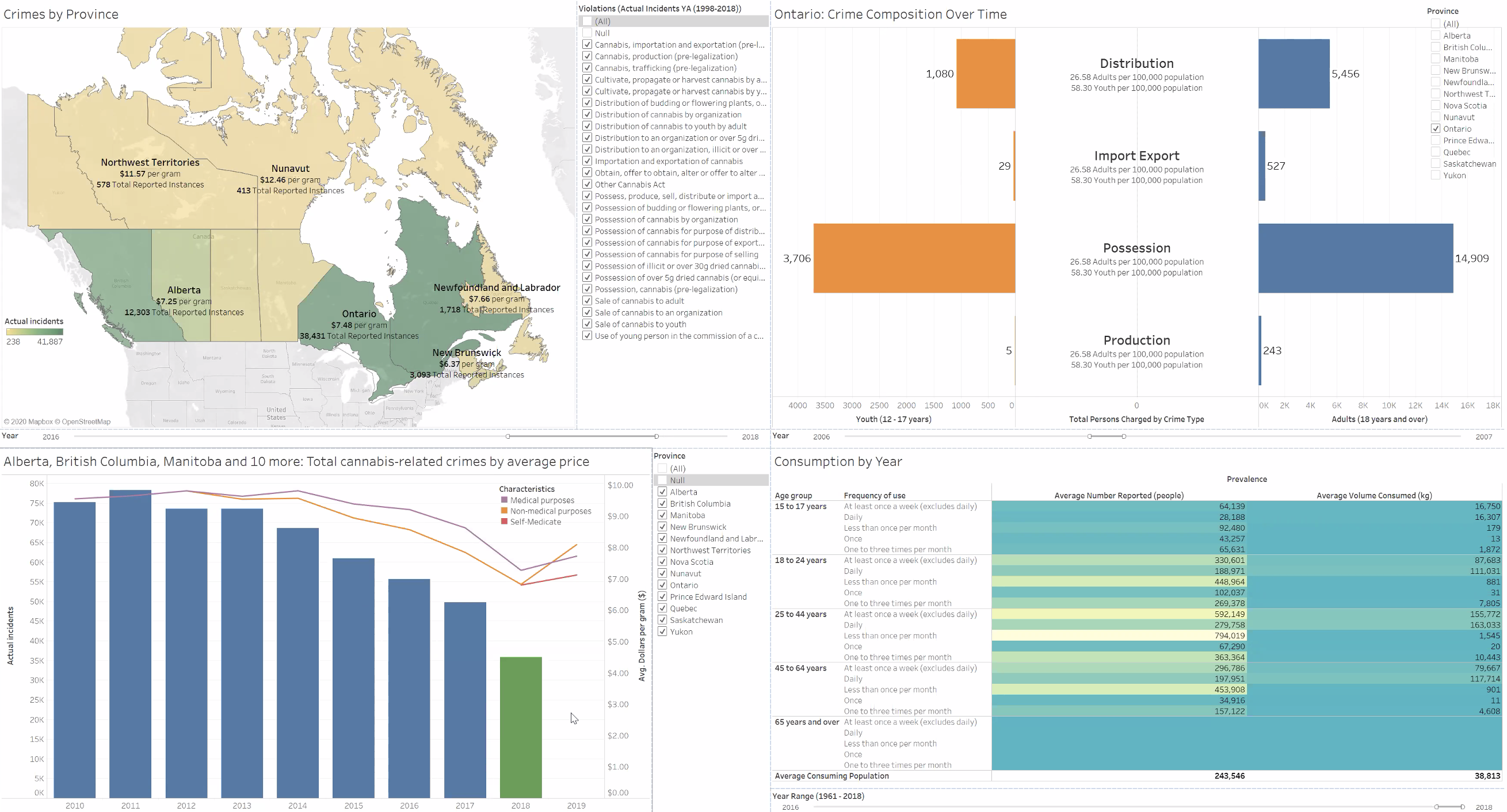This screenshot has width=1507, height=812.
Task: Check Quebec in Crime Composition province filter
Action: click(1435, 152)
